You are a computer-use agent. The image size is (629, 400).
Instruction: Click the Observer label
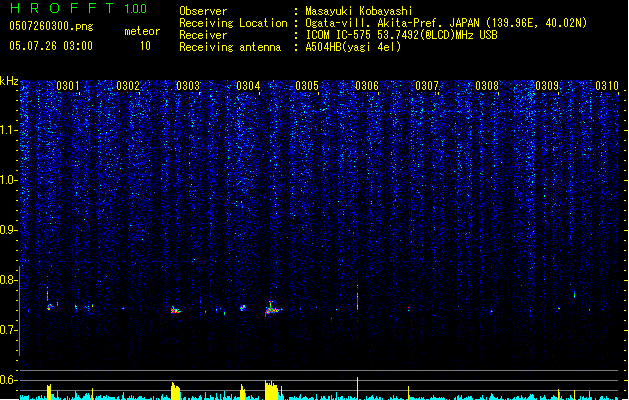pyautogui.click(x=203, y=11)
